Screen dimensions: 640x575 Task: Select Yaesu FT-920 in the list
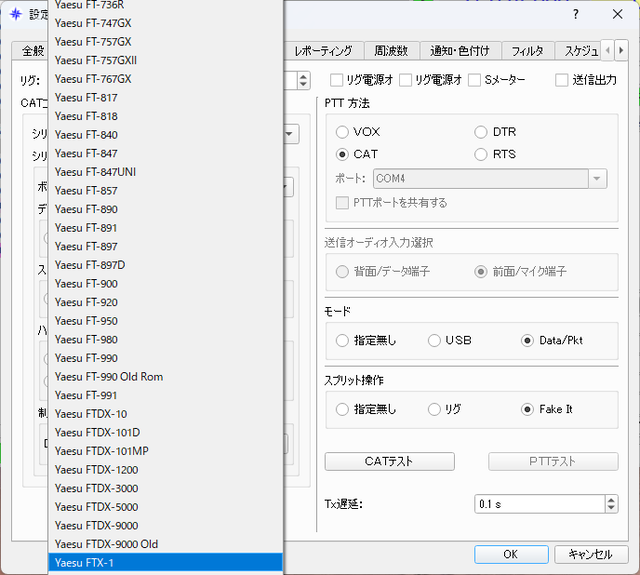165,302
